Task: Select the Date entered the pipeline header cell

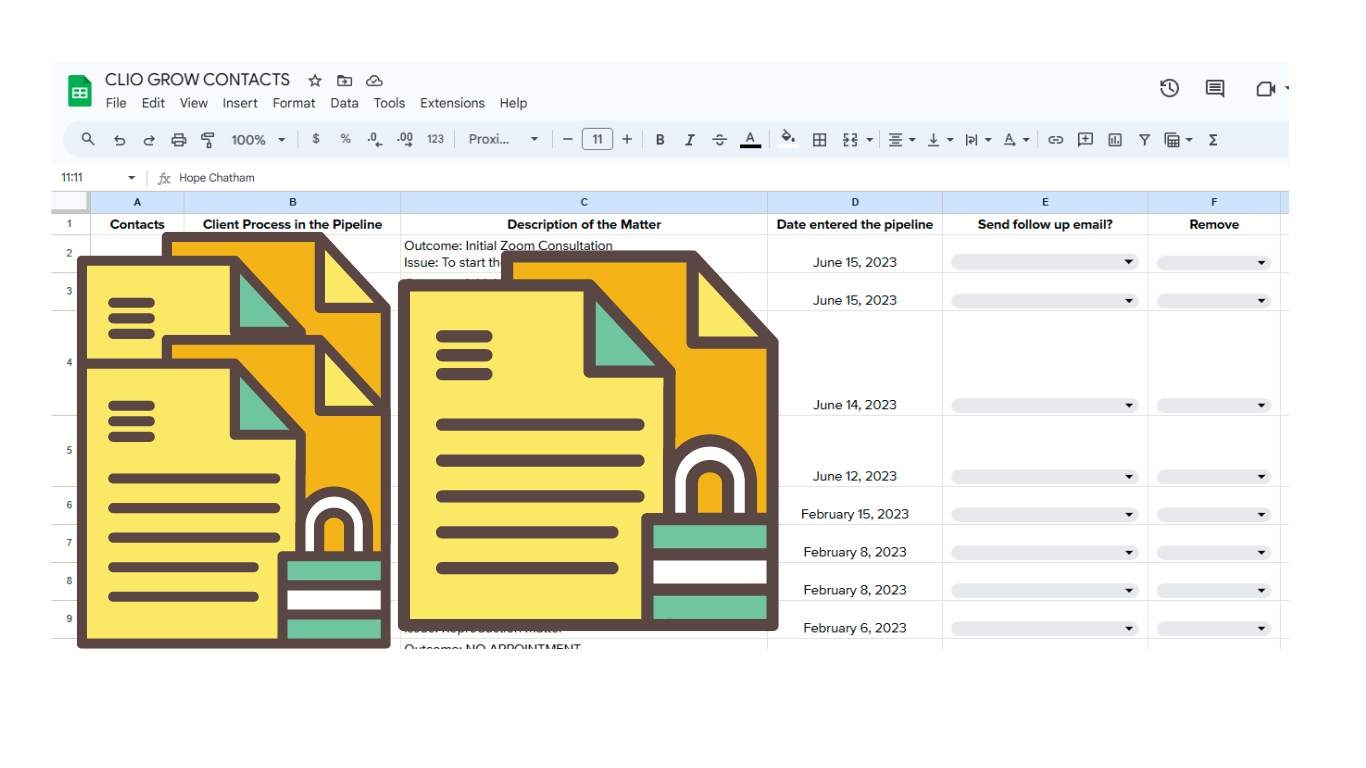Action: (x=855, y=225)
